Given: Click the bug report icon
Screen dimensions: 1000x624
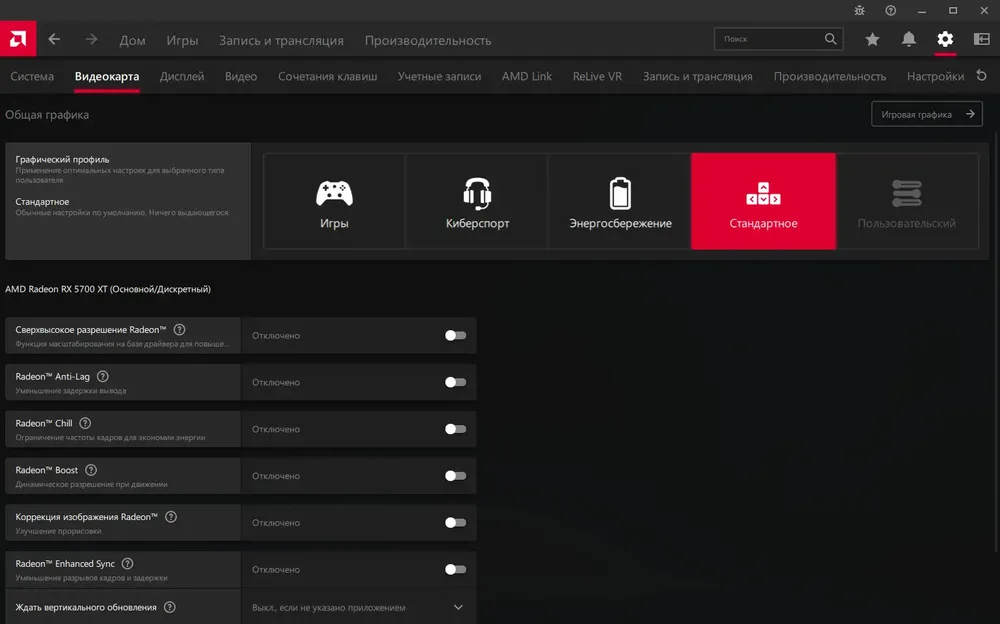Looking at the screenshot, I should tap(860, 10).
